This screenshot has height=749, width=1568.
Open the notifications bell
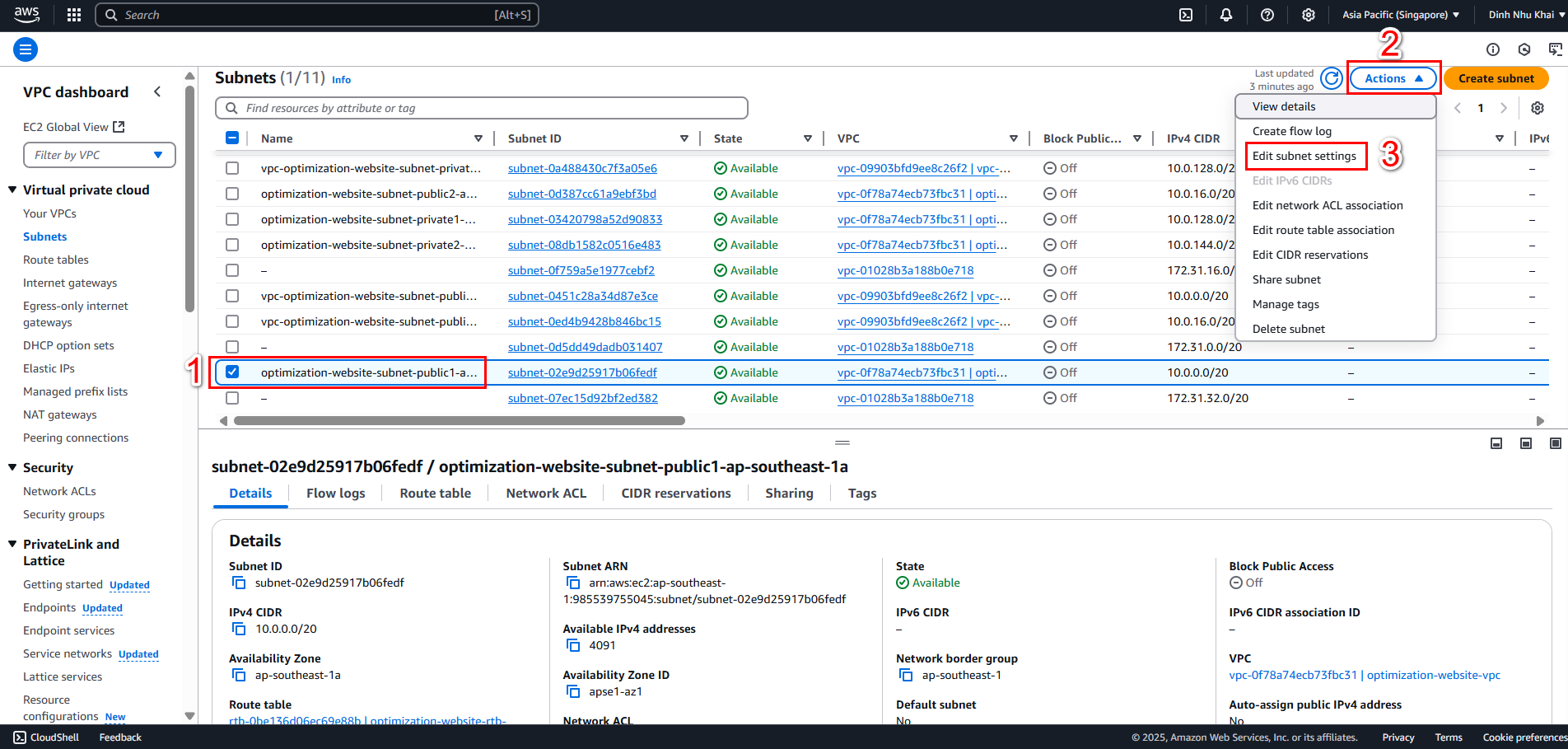click(1226, 15)
